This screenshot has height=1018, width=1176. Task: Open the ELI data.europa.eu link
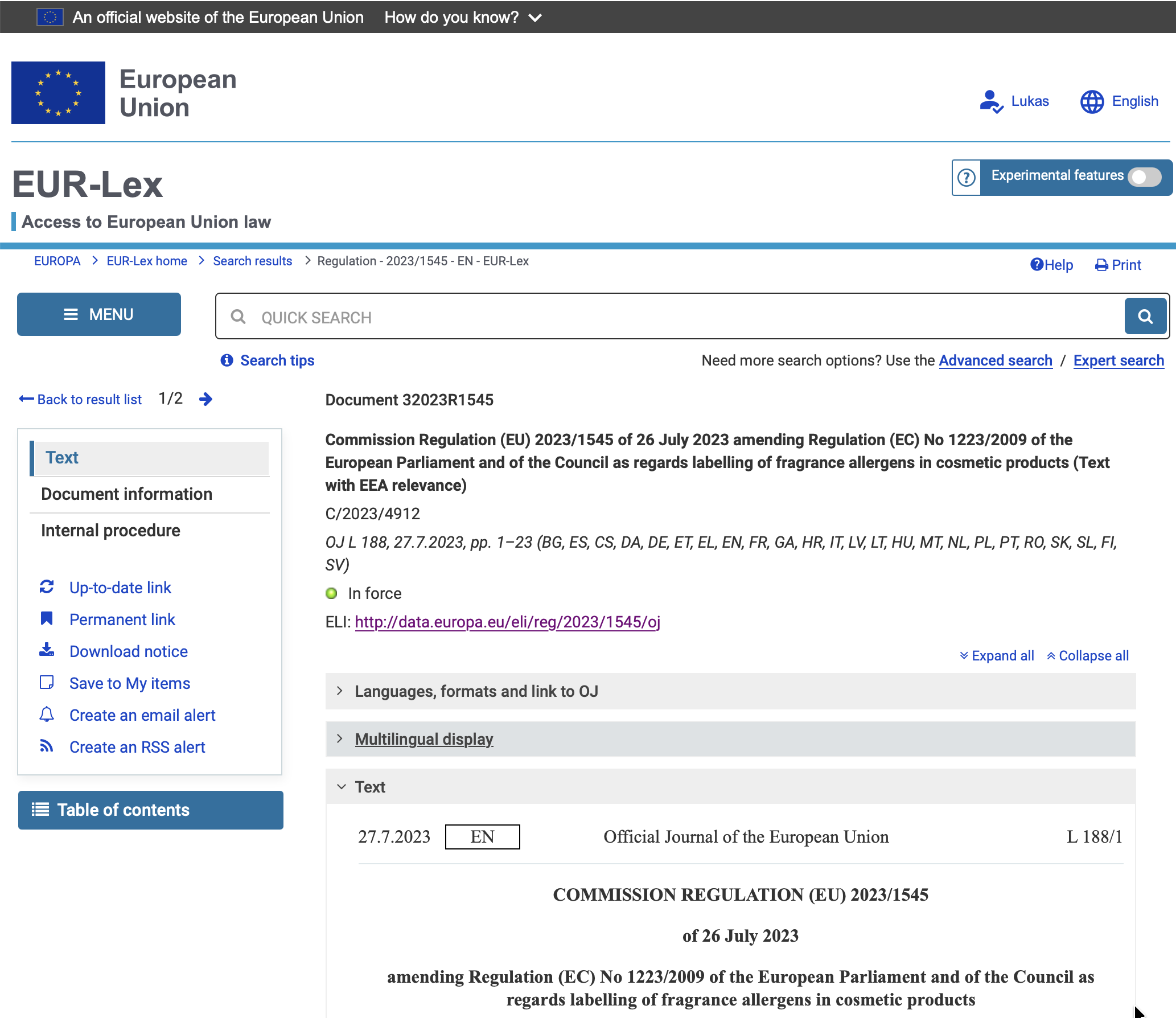508,622
